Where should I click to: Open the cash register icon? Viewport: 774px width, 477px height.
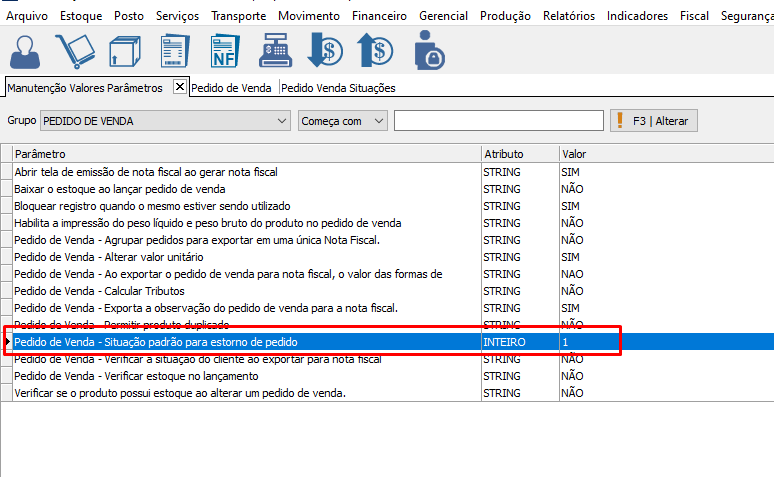(x=274, y=51)
